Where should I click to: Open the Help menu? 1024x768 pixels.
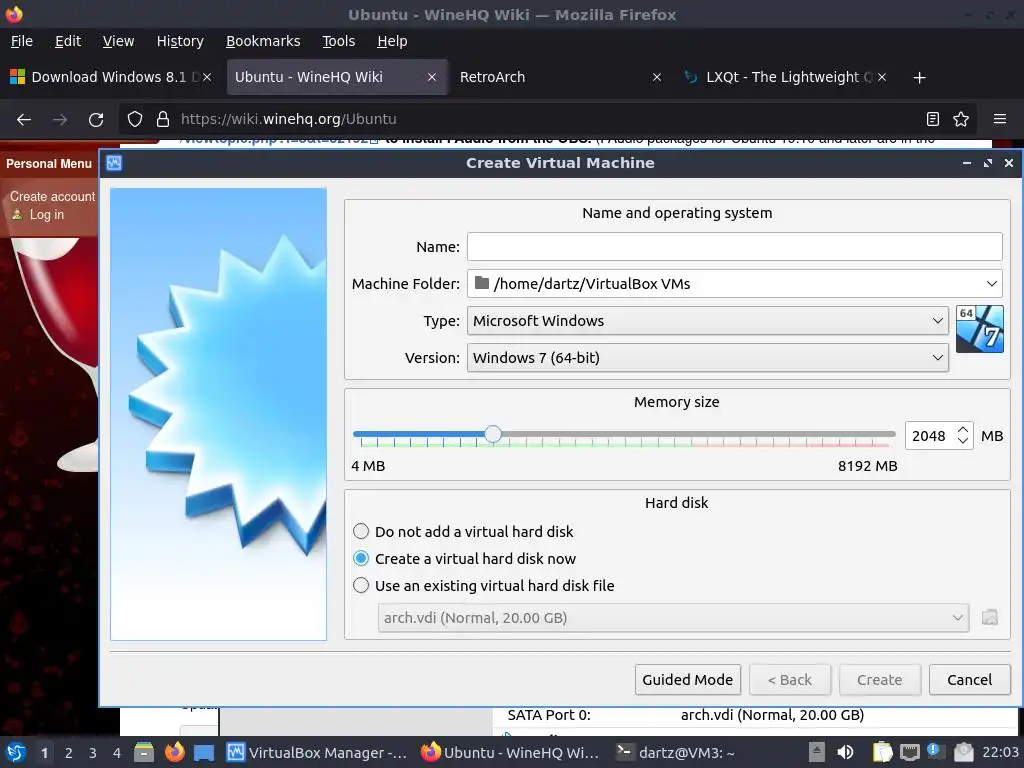pyautogui.click(x=392, y=41)
